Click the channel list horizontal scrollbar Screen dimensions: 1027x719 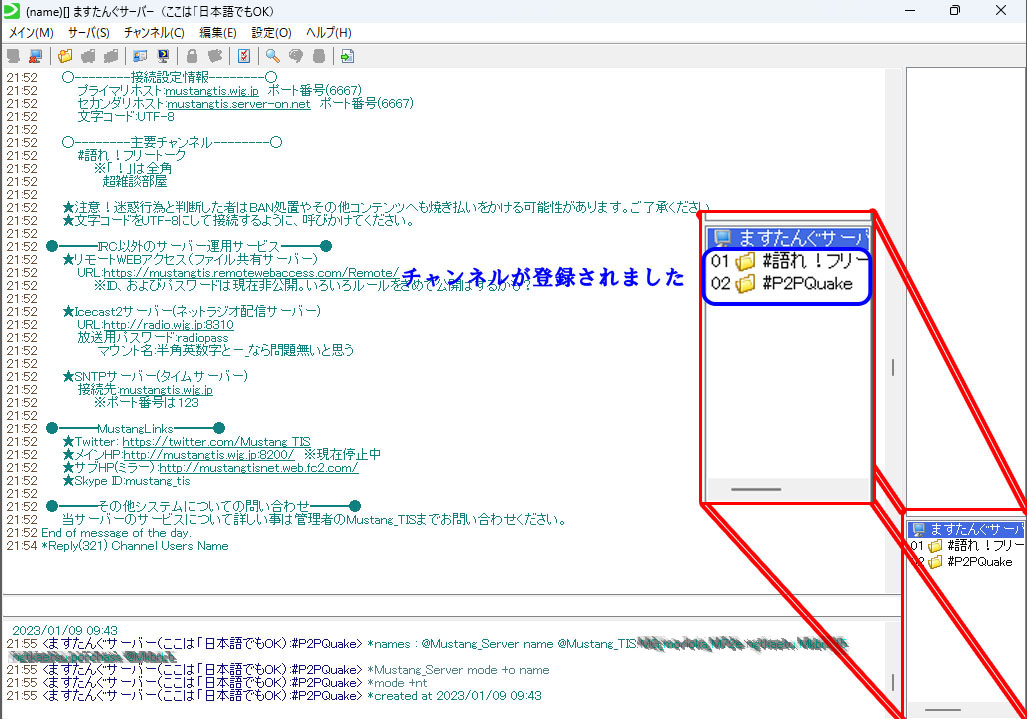coord(942,709)
